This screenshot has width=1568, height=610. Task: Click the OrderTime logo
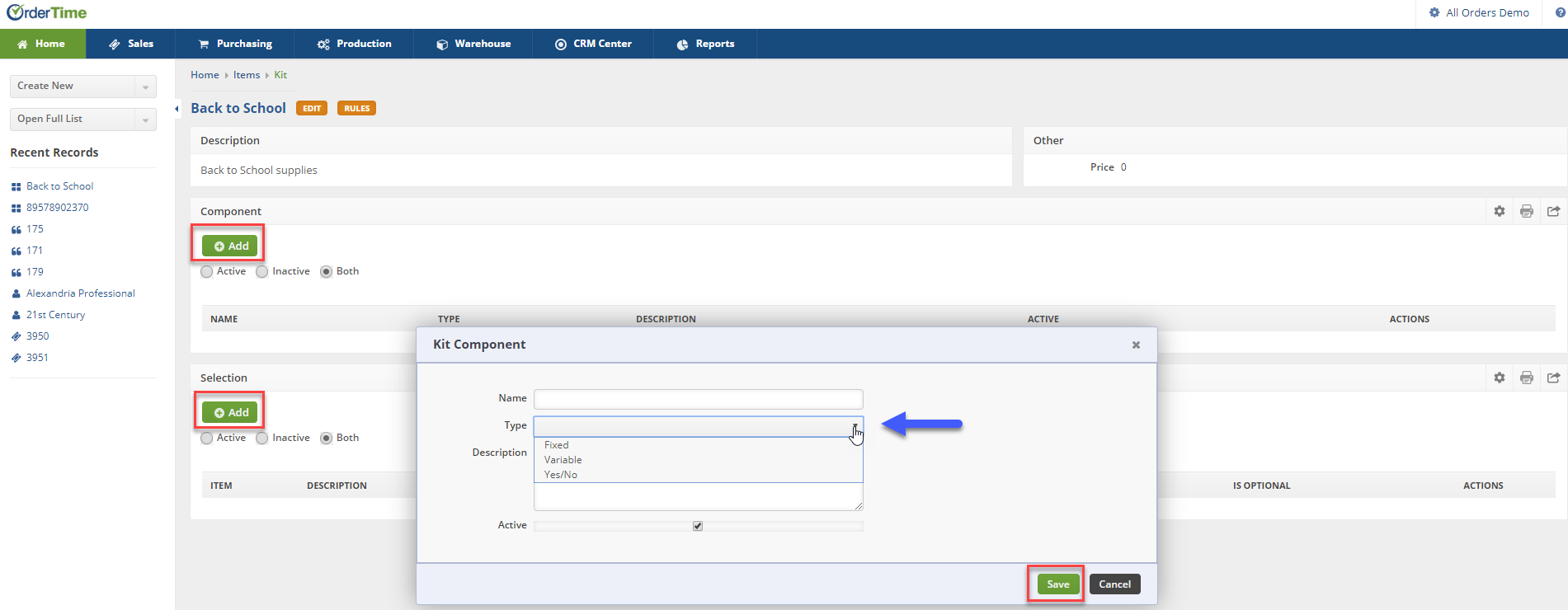[46, 13]
